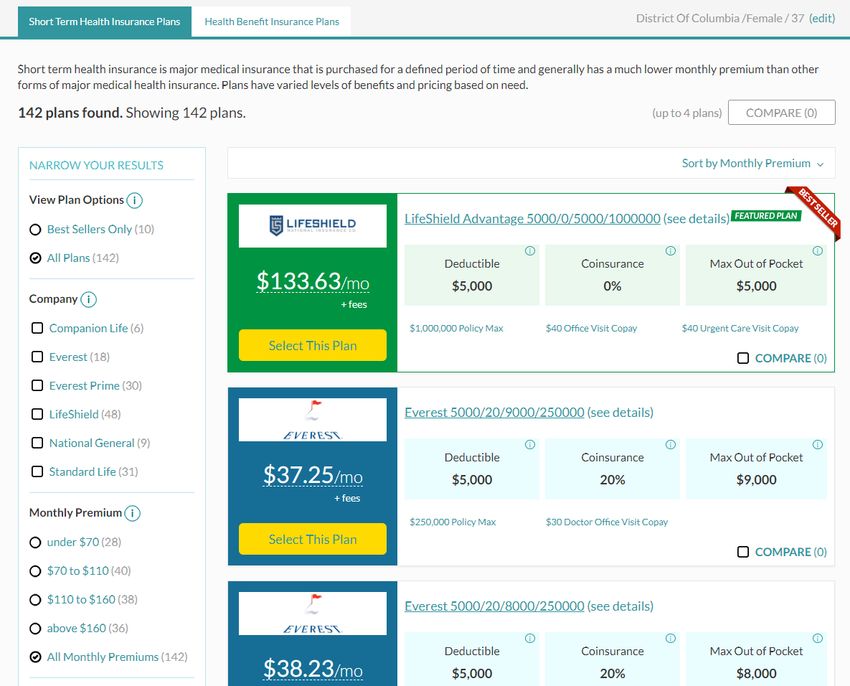Click the LifeShield logo thumbnail

point(313,226)
